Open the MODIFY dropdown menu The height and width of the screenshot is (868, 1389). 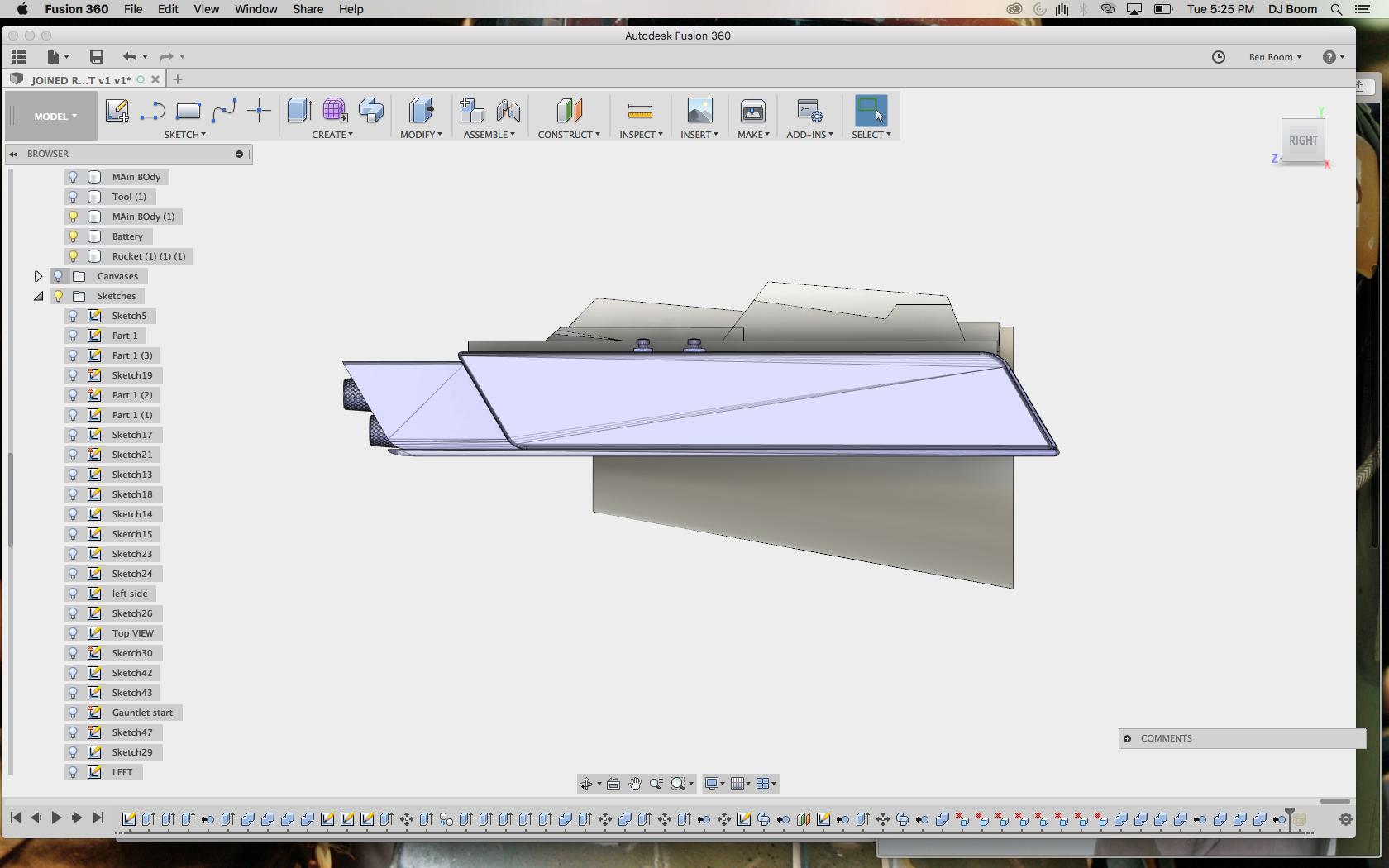click(x=421, y=135)
